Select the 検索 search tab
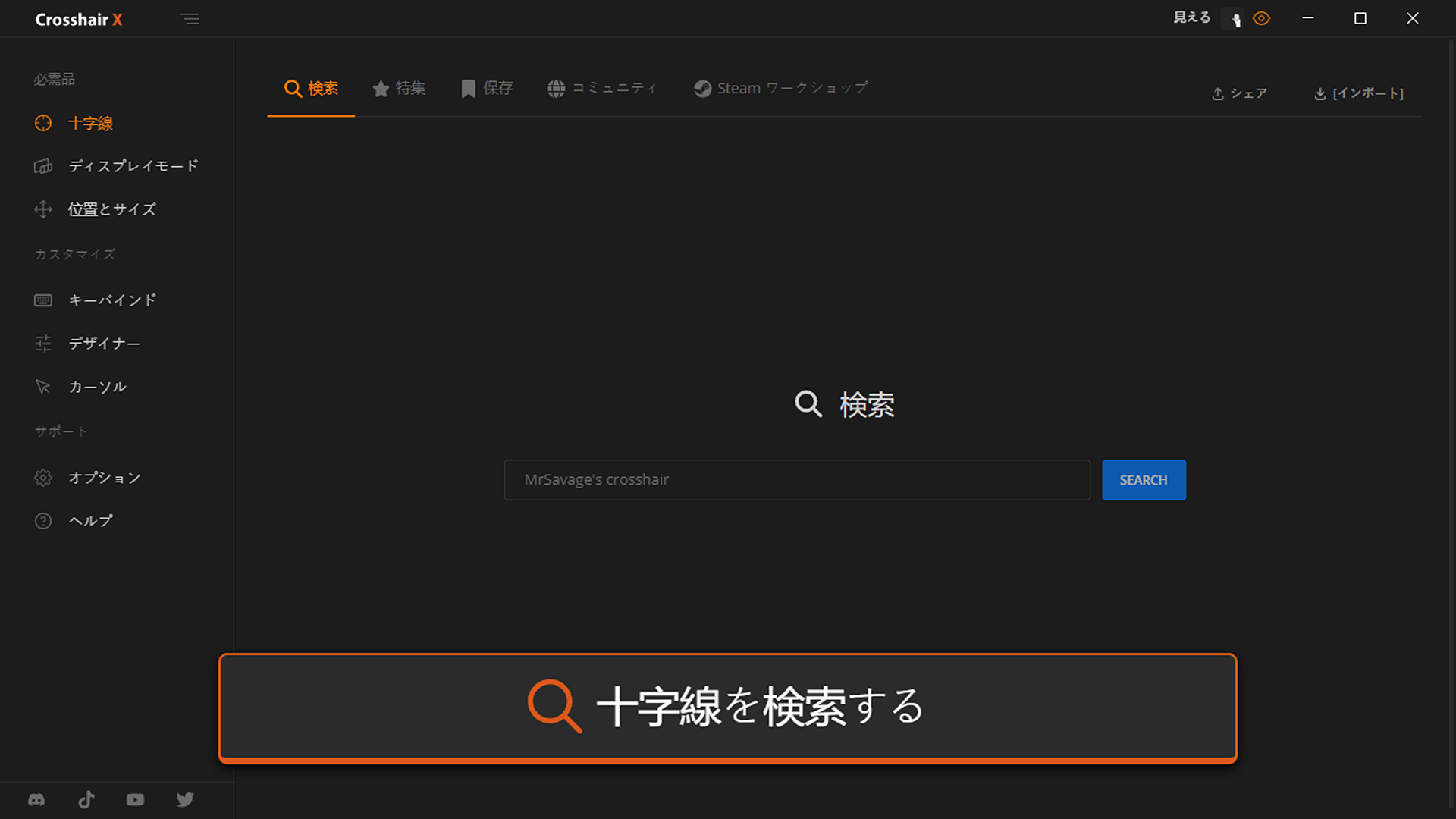This screenshot has height=819, width=1456. pos(311,89)
